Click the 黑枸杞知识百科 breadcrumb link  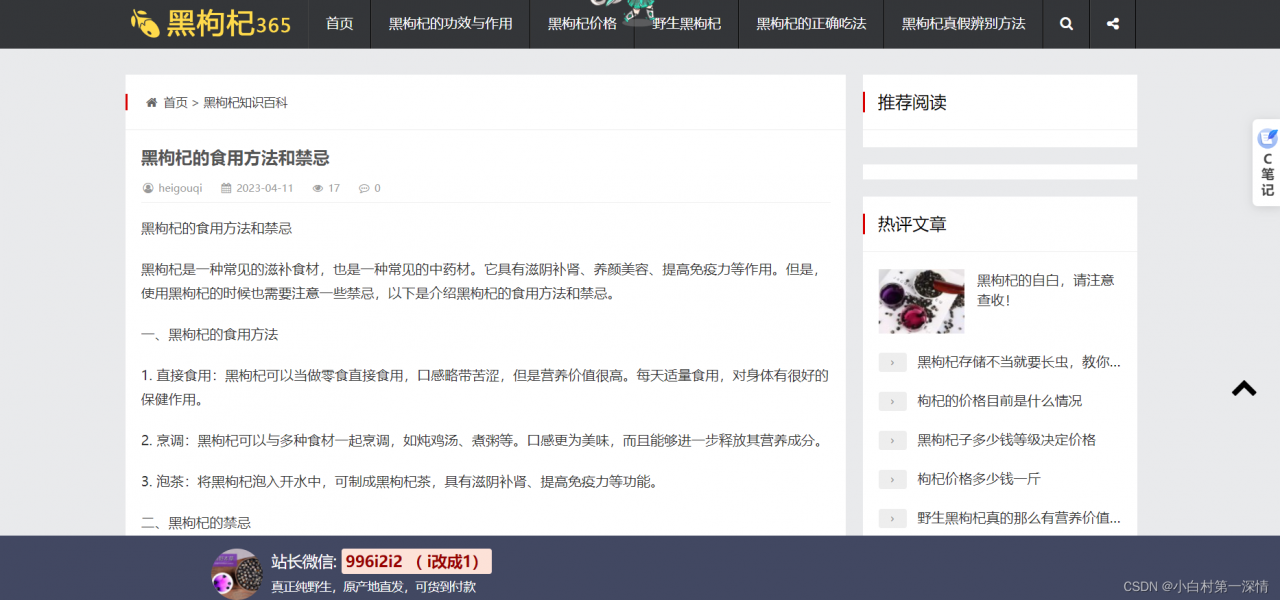pos(243,102)
